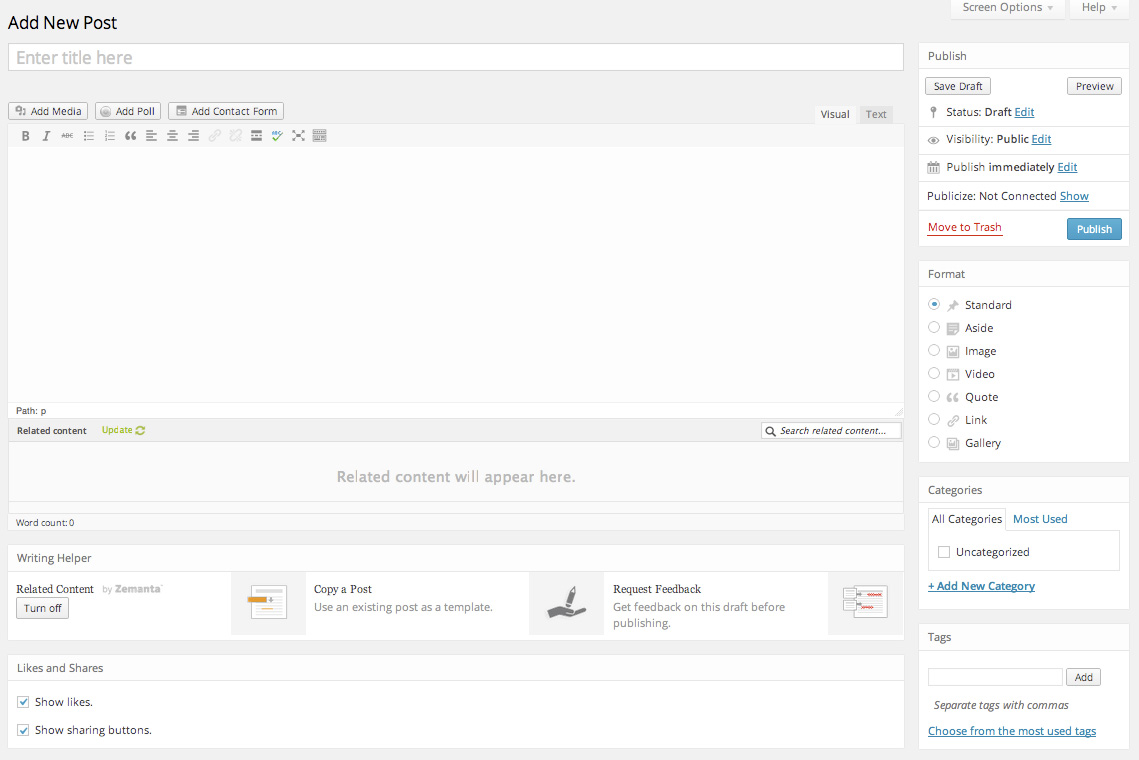Insert a numbered list

click(109, 136)
